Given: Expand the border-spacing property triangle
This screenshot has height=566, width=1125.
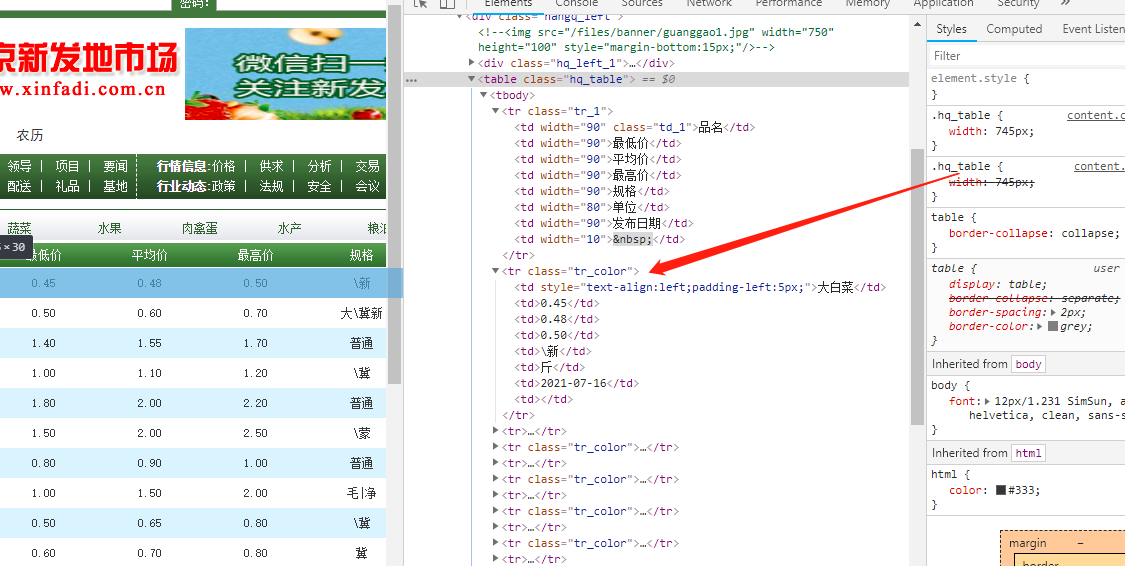Looking at the screenshot, I should coord(1053,313).
